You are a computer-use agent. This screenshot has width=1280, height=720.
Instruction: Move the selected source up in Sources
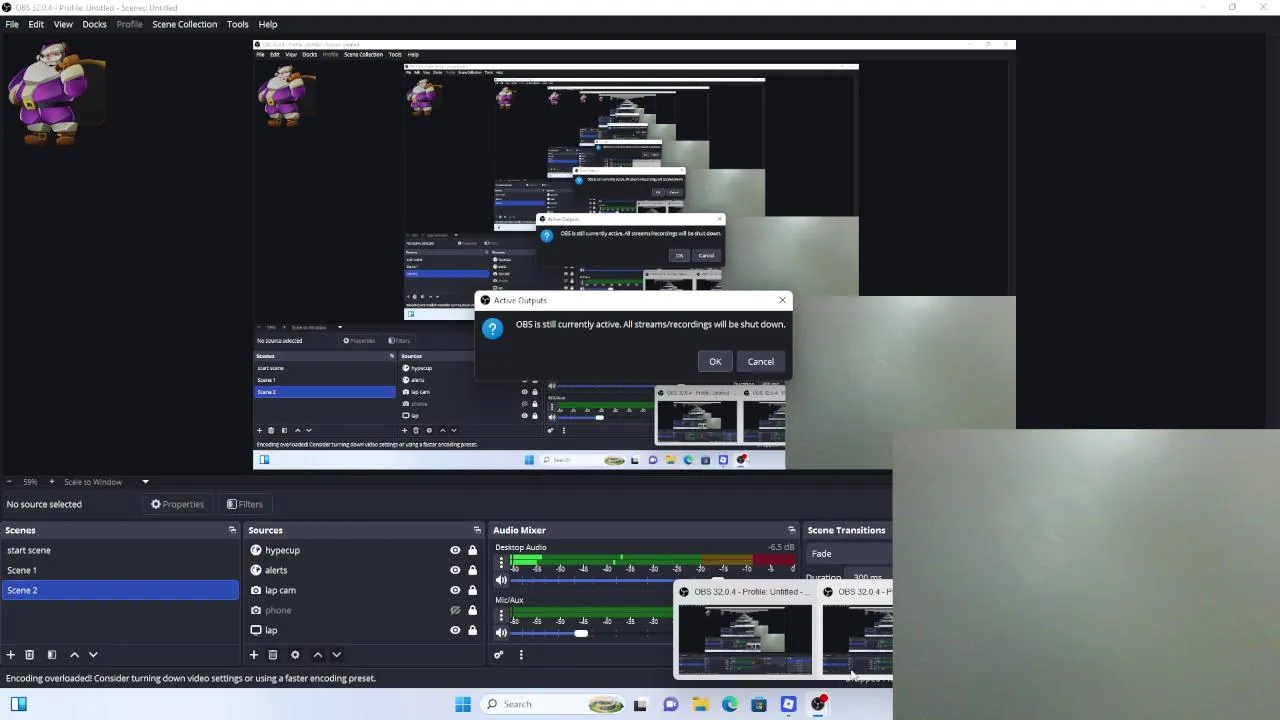click(318, 655)
